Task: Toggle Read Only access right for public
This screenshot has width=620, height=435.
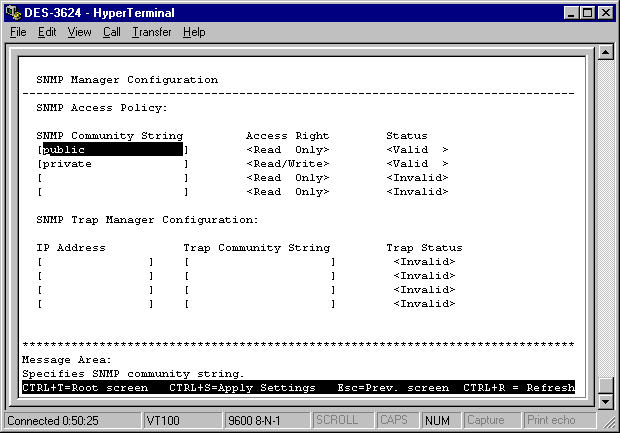Action: [287, 150]
